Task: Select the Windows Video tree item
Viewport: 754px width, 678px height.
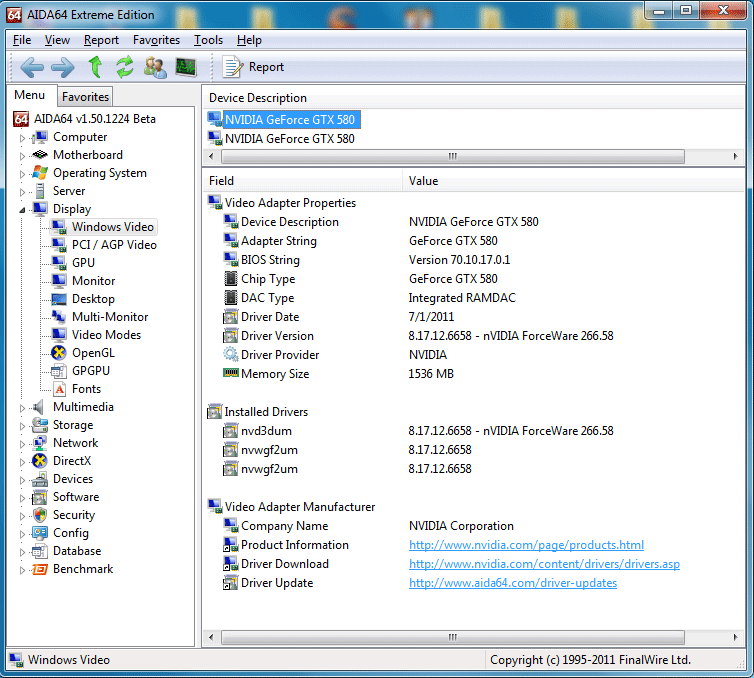Action: click(x=113, y=226)
